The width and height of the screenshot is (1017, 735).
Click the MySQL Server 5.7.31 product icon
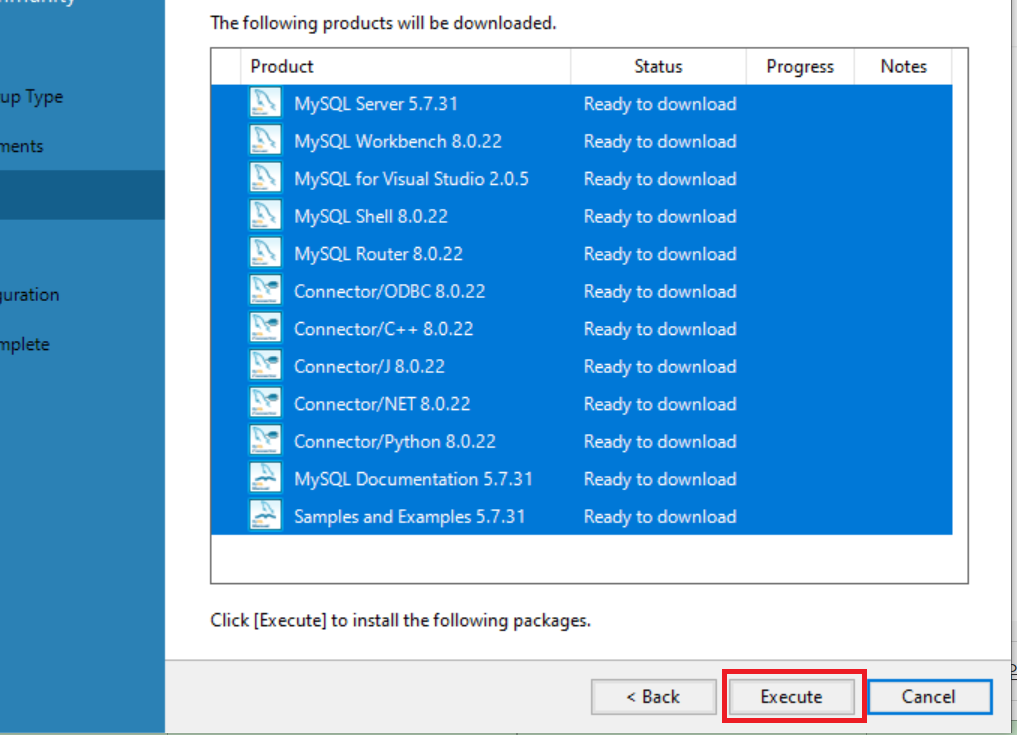coord(265,103)
